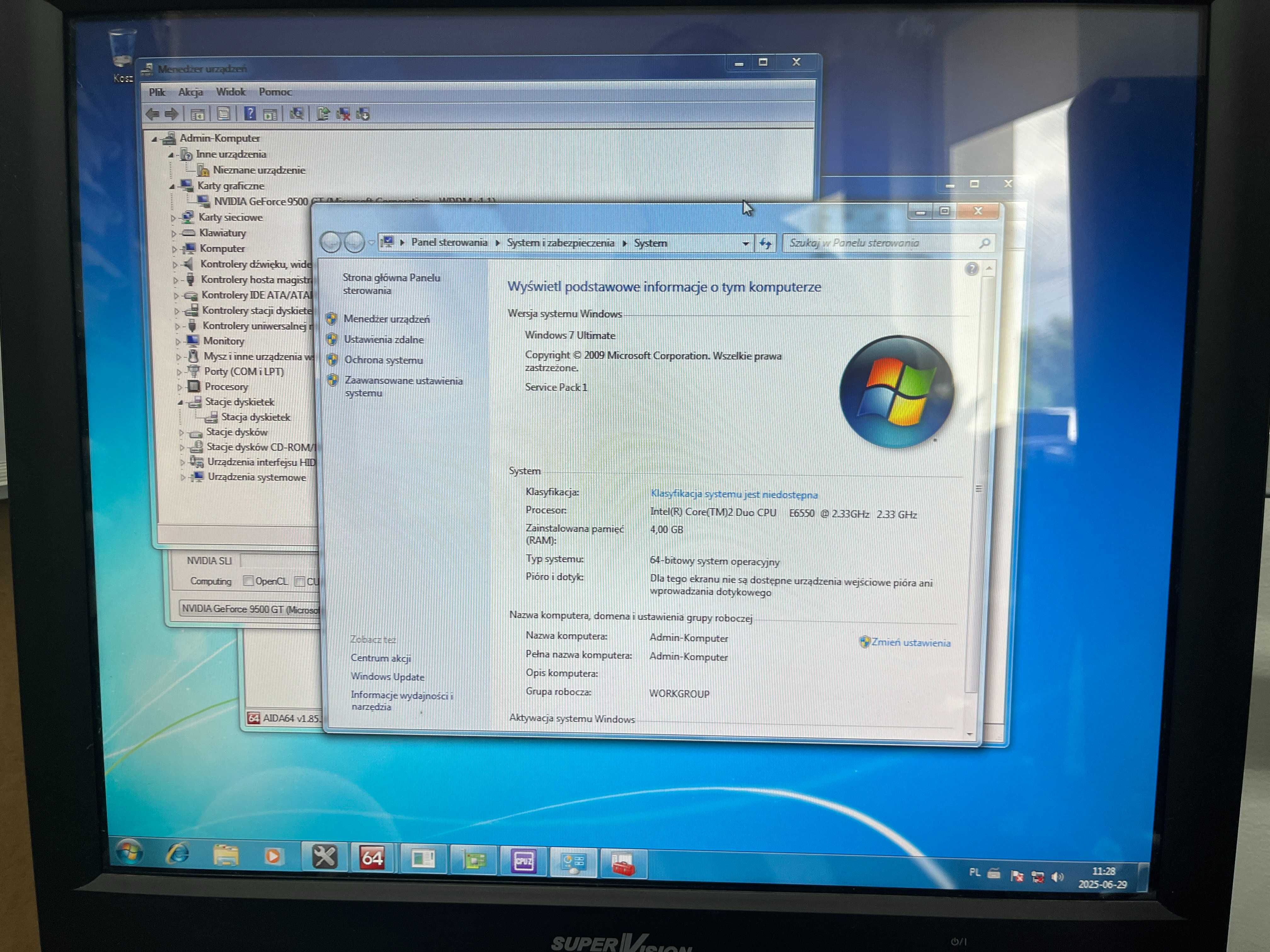Click the Scan for hardware changes icon
Viewport: 1270px width, 952px height.
tap(296, 114)
